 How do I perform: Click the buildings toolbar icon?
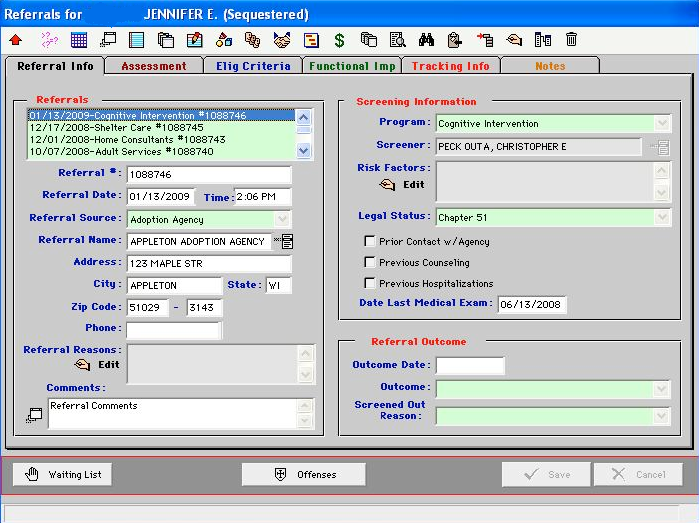(543, 40)
